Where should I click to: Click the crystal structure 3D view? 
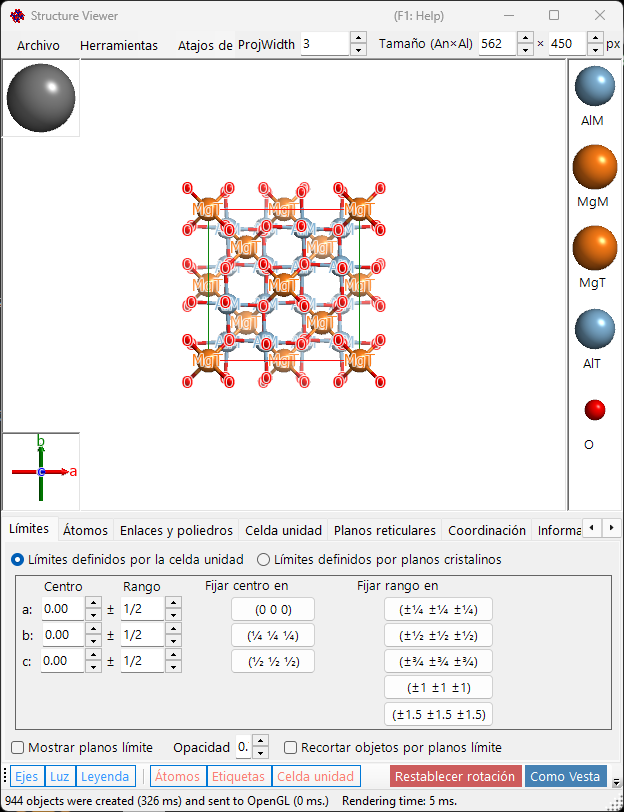[x=284, y=285]
